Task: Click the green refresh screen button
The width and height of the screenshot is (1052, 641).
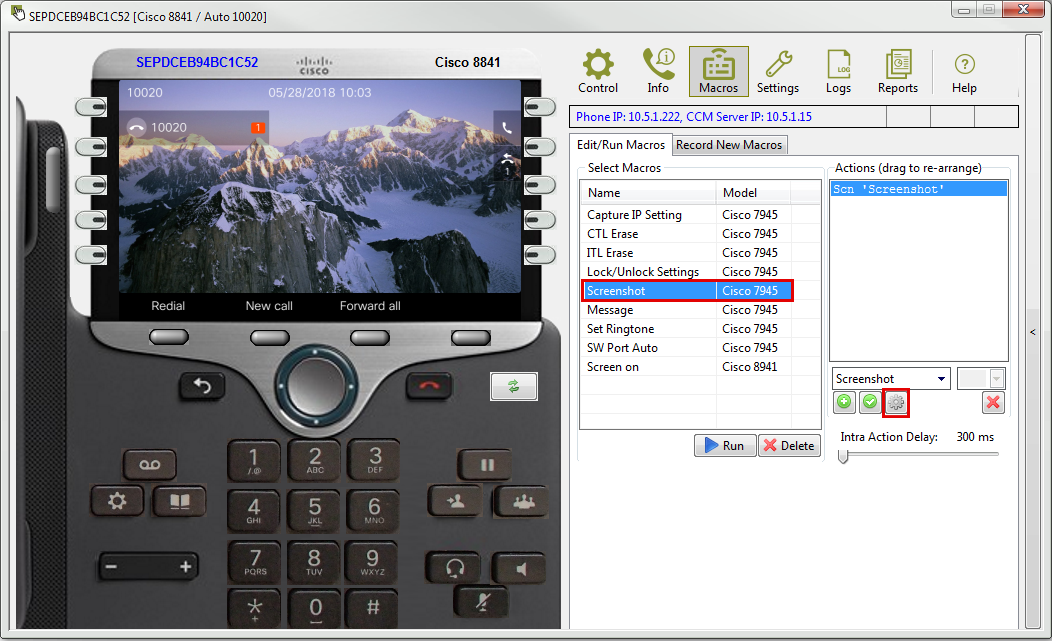Action: 513,386
